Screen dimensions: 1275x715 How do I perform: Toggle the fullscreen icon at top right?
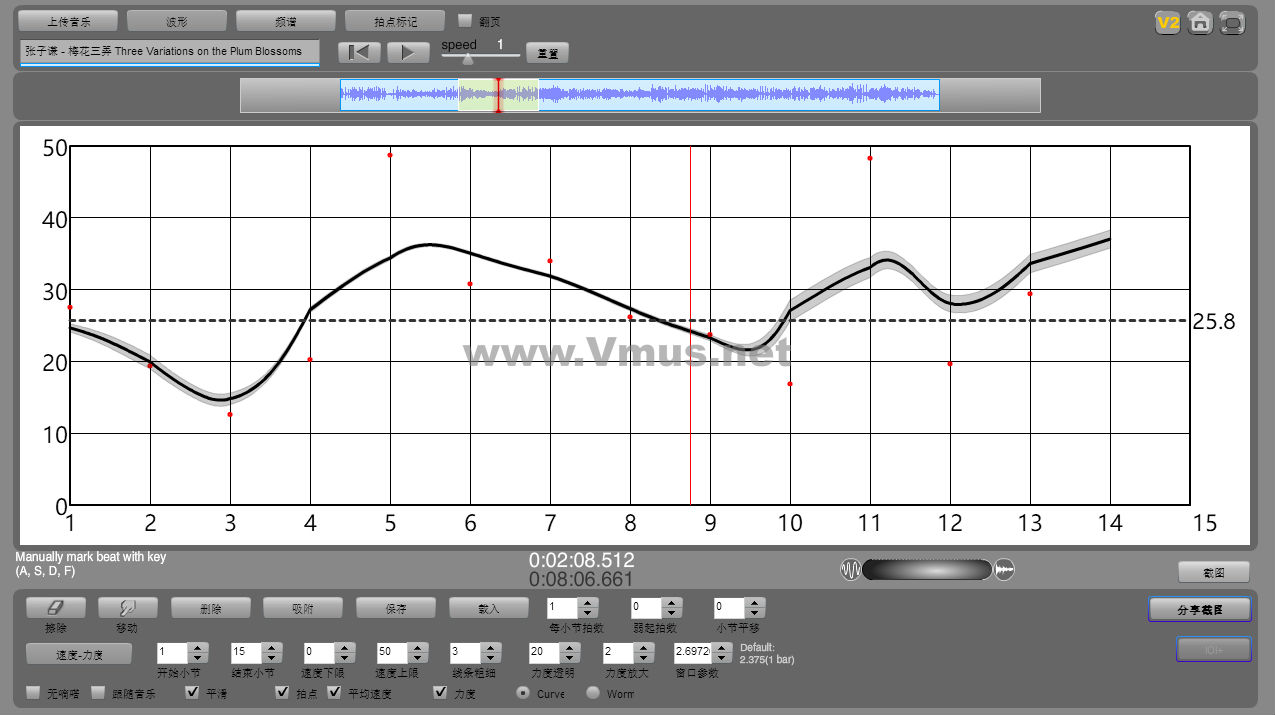pos(1233,23)
